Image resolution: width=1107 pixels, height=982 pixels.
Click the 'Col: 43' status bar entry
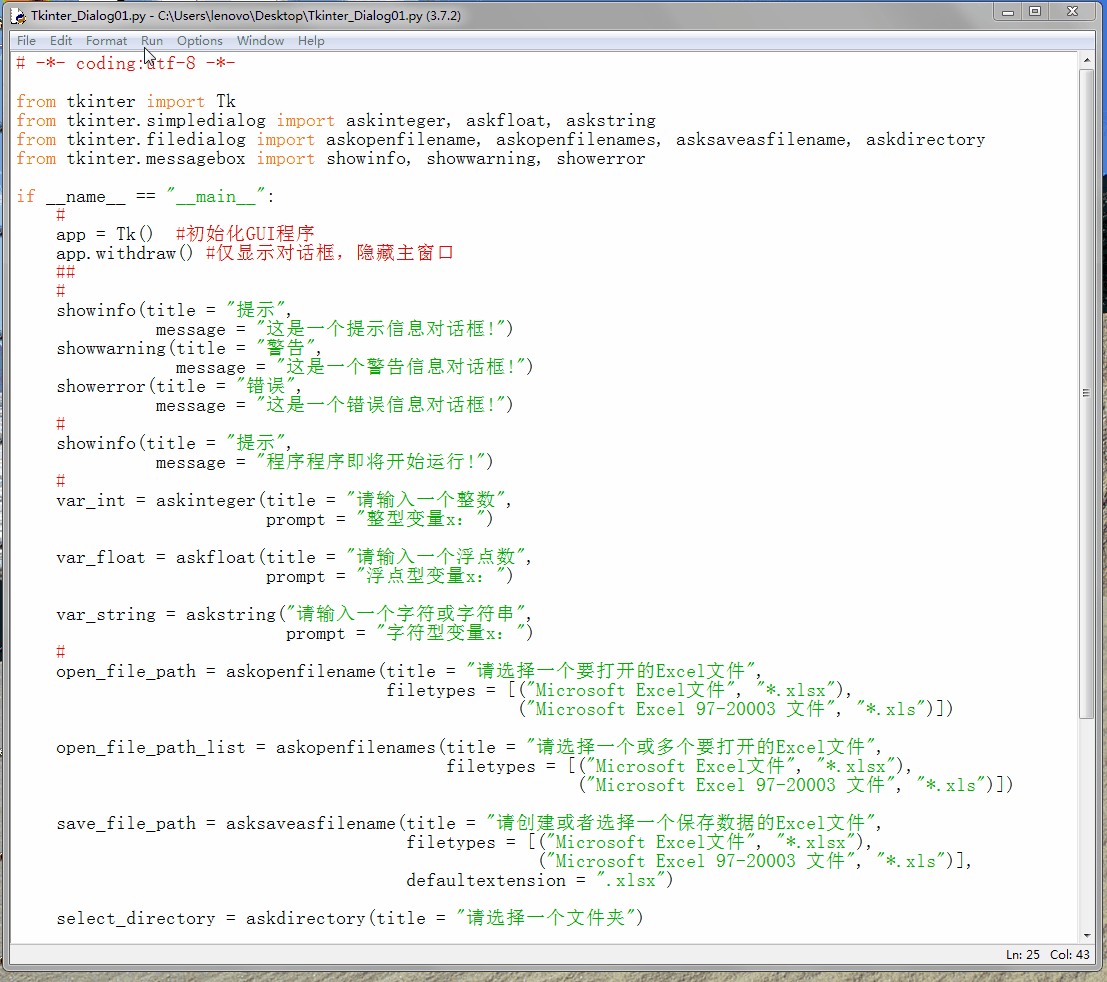(1070, 954)
